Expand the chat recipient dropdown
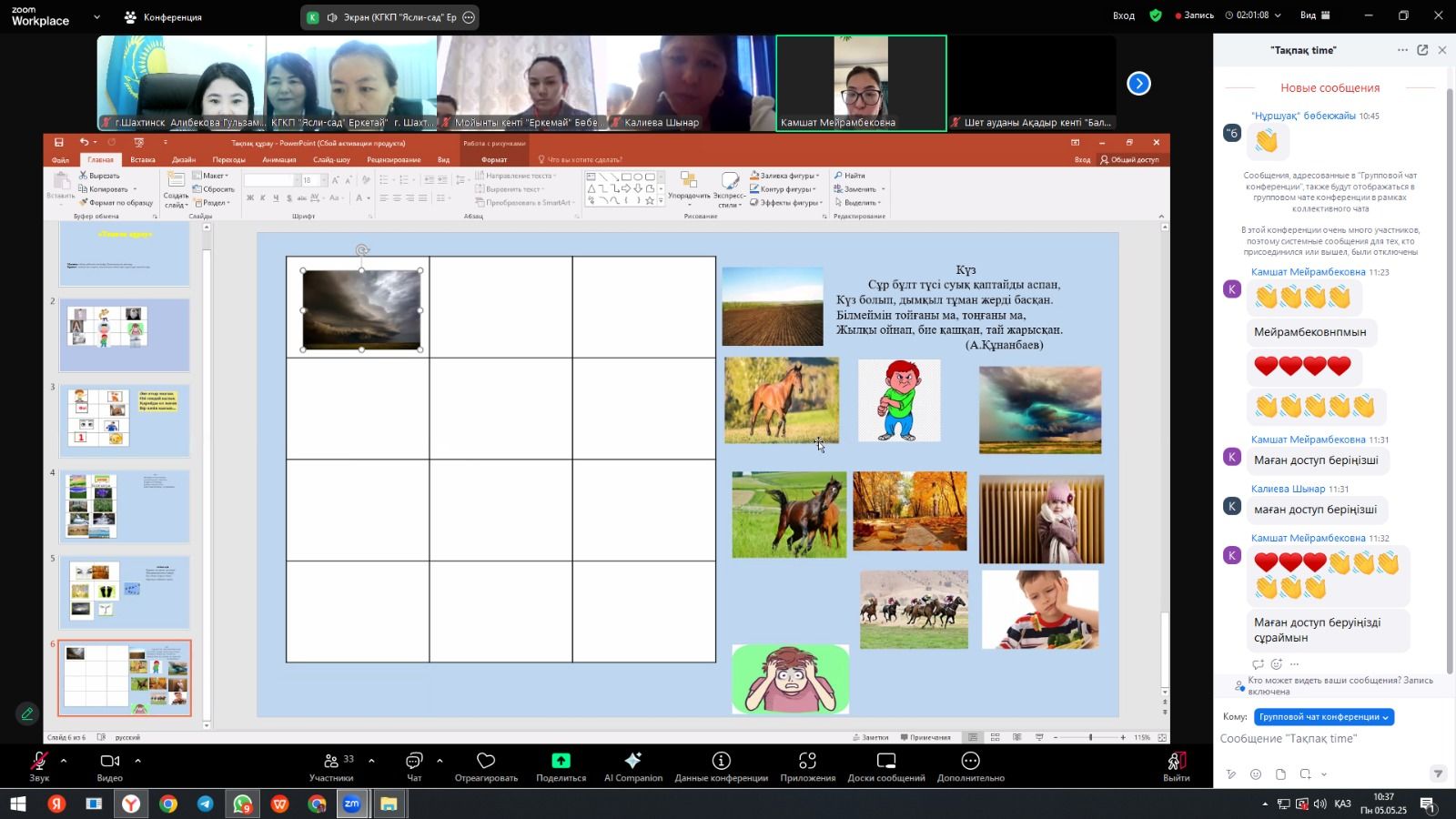This screenshot has width=1456, height=819. [1323, 717]
